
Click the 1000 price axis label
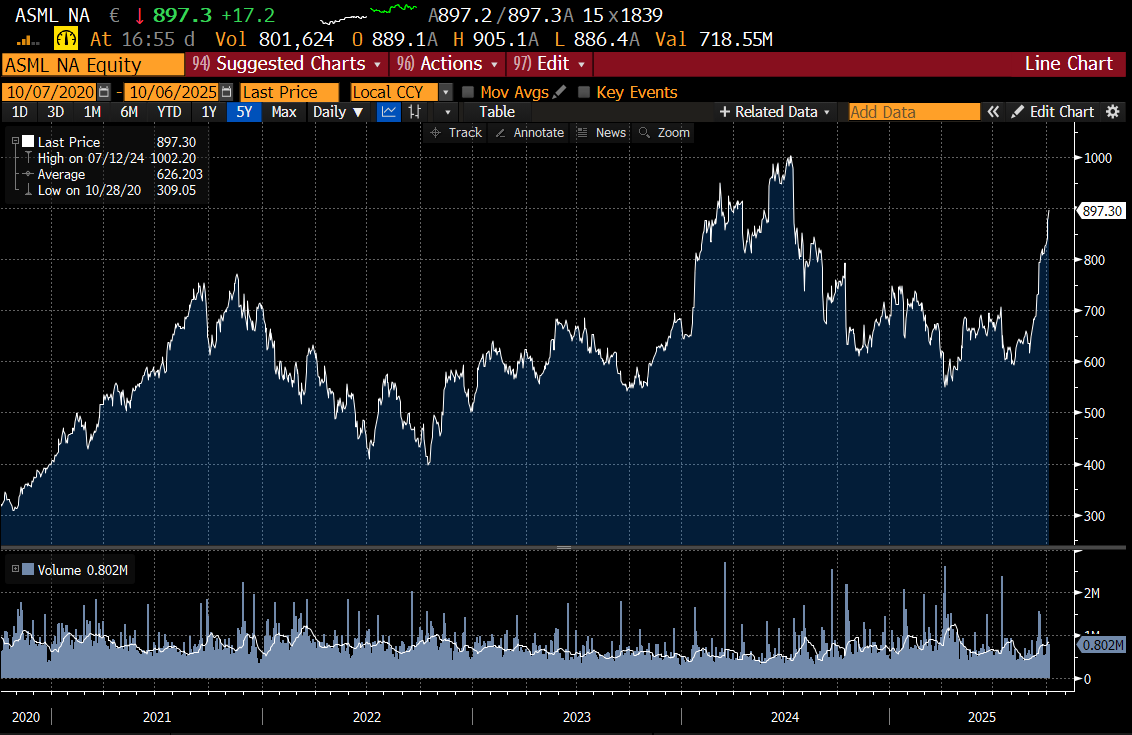[x=1098, y=158]
